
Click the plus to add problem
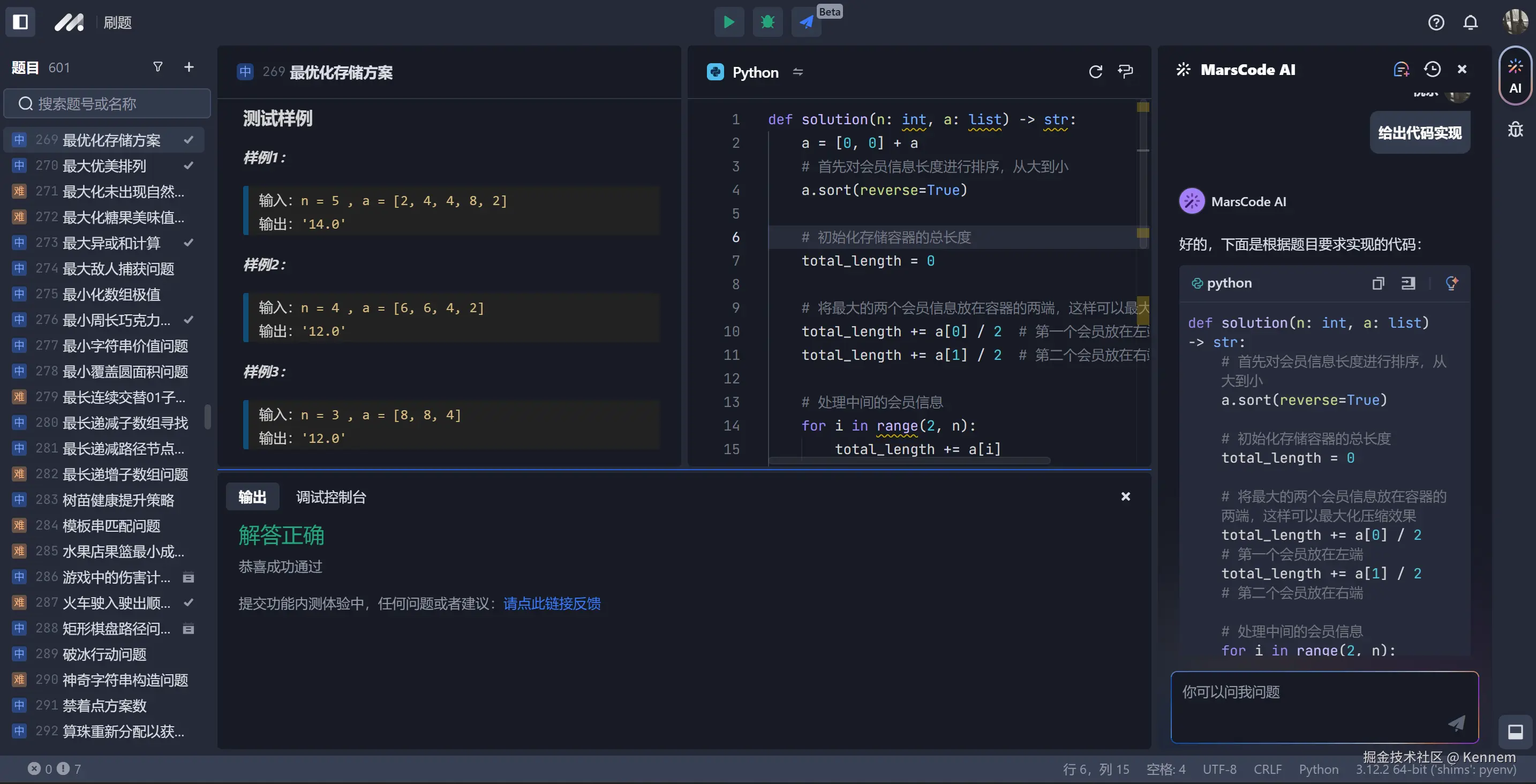pyautogui.click(x=189, y=67)
